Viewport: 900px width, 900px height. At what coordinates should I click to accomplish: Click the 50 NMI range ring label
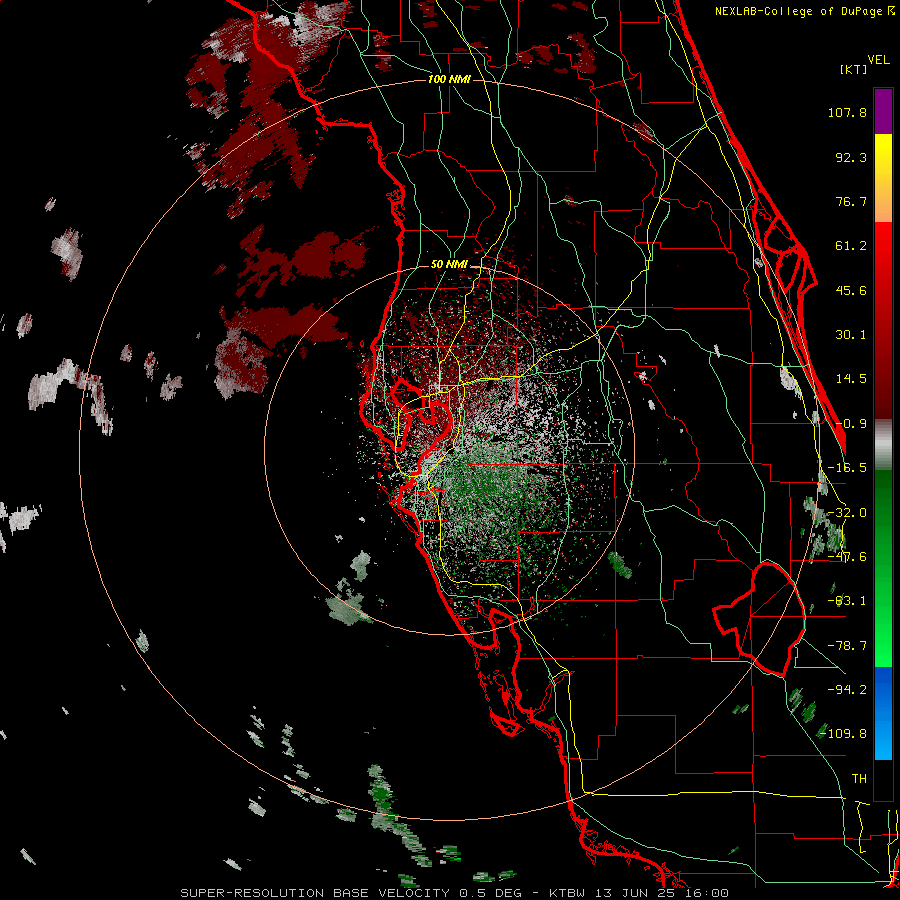(449, 265)
